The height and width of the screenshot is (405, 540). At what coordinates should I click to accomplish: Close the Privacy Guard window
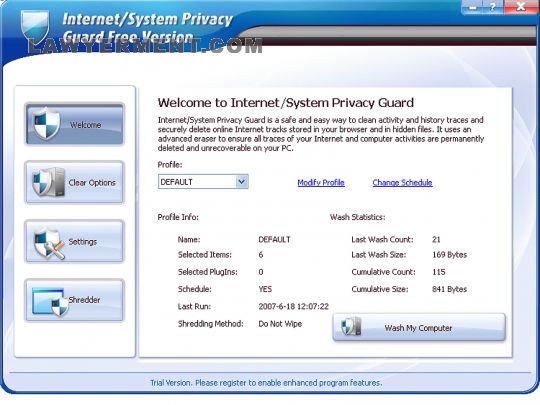tap(521, 7)
